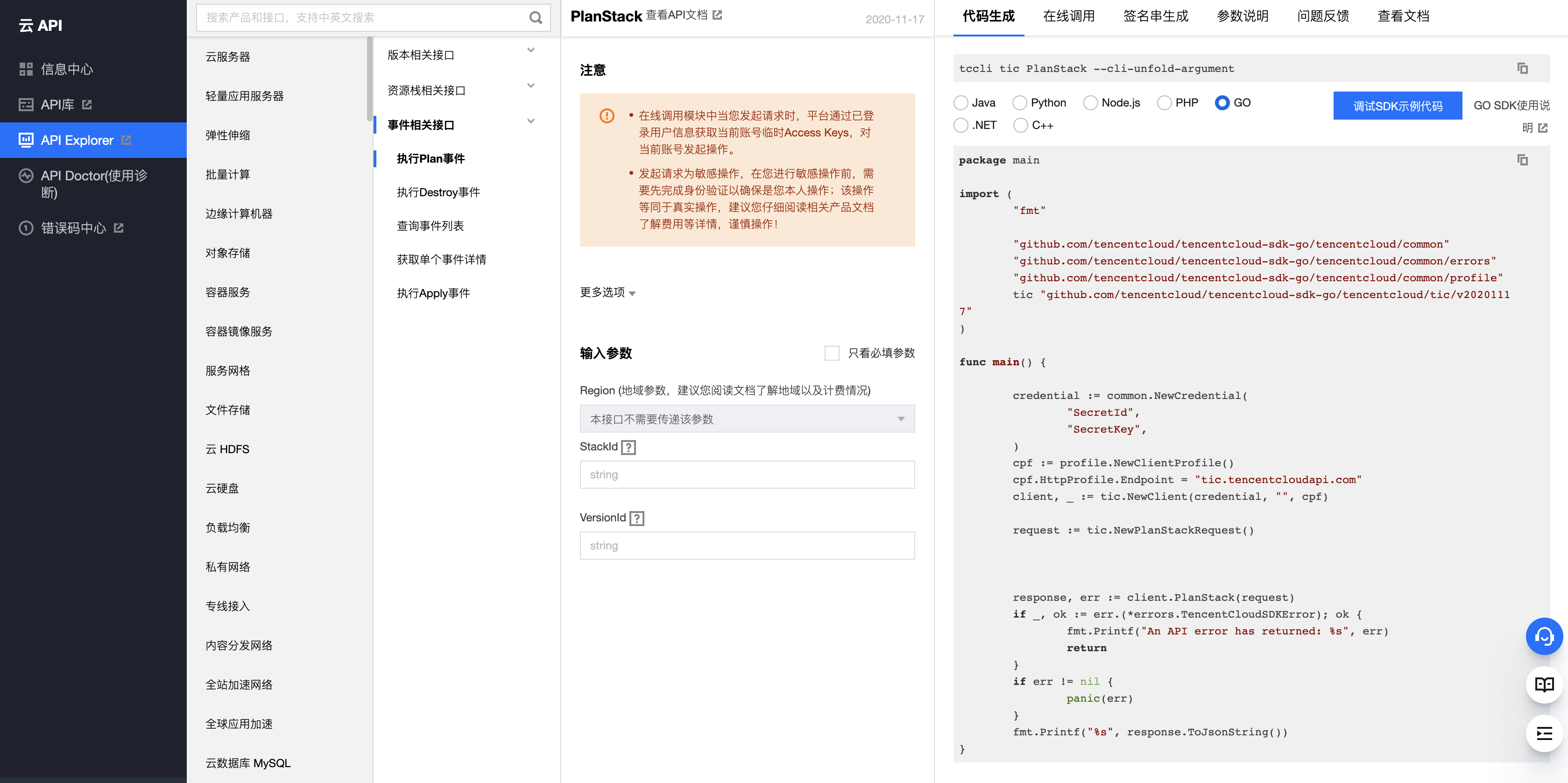The image size is (1568, 783).
Task: Switch to the 参数说明 tab
Action: coord(1243,16)
